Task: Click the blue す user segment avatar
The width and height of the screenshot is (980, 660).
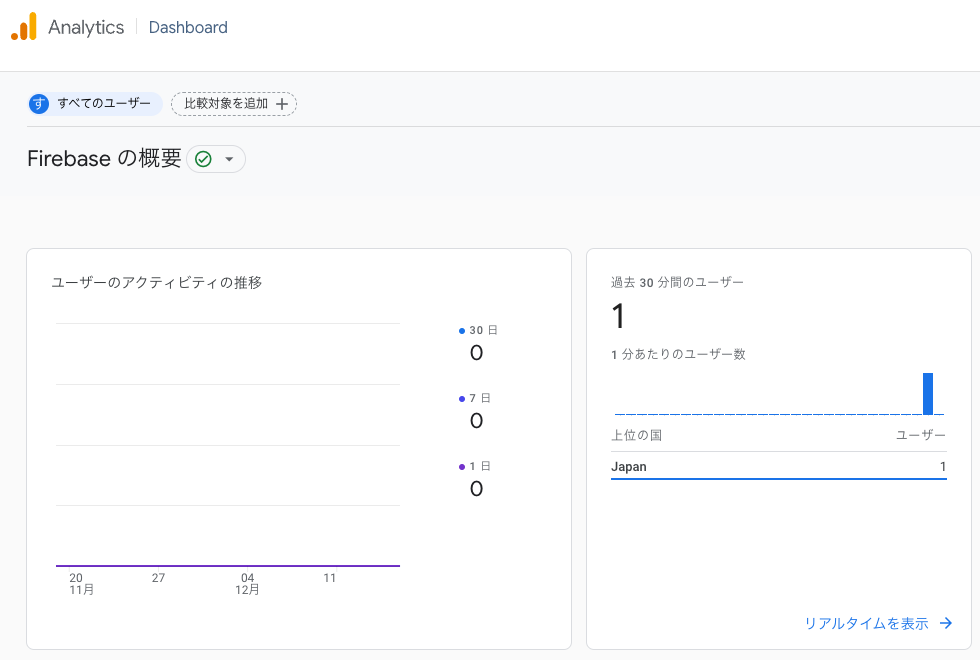Action: point(39,104)
